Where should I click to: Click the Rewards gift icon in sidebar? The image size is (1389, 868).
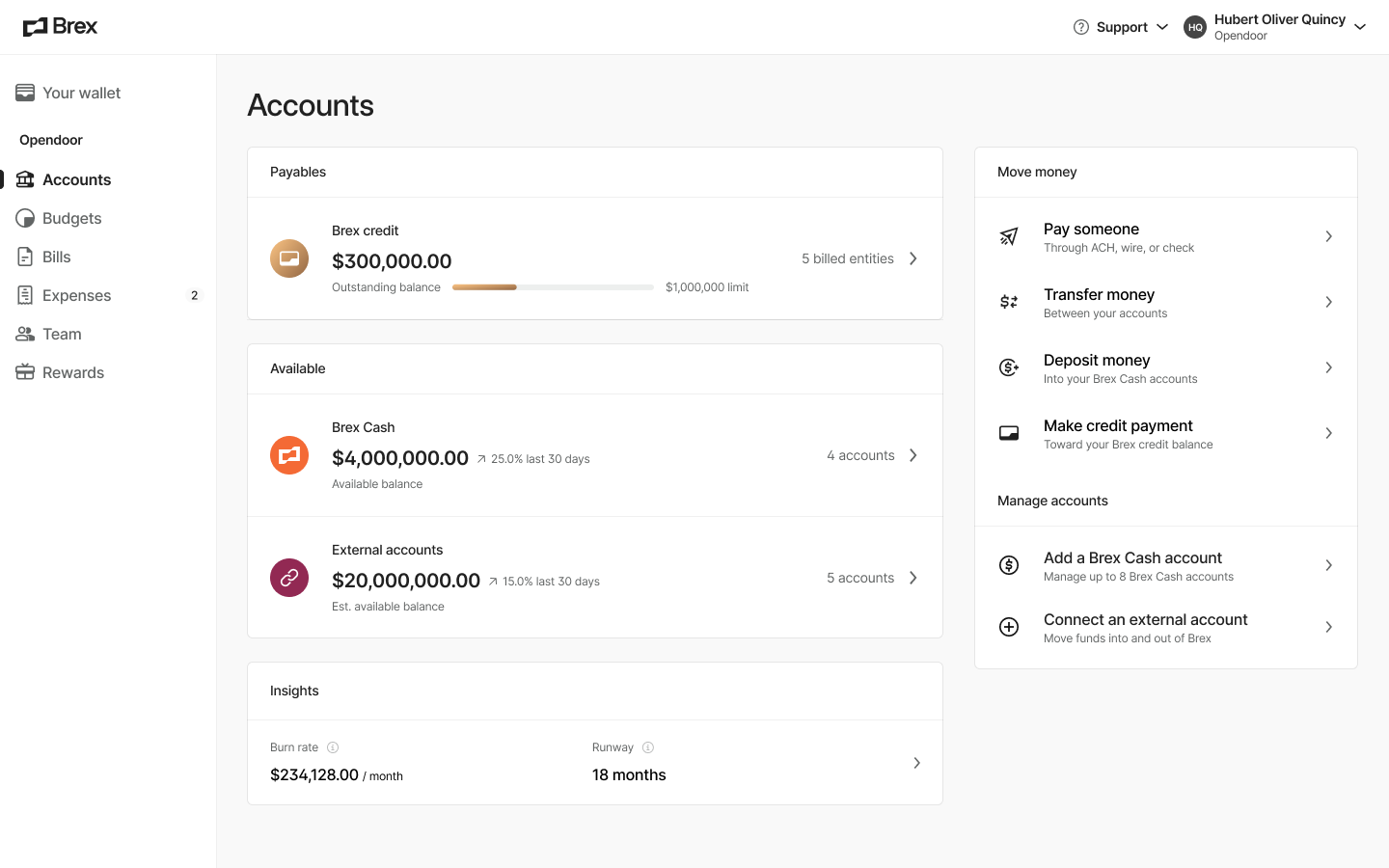[x=25, y=372]
